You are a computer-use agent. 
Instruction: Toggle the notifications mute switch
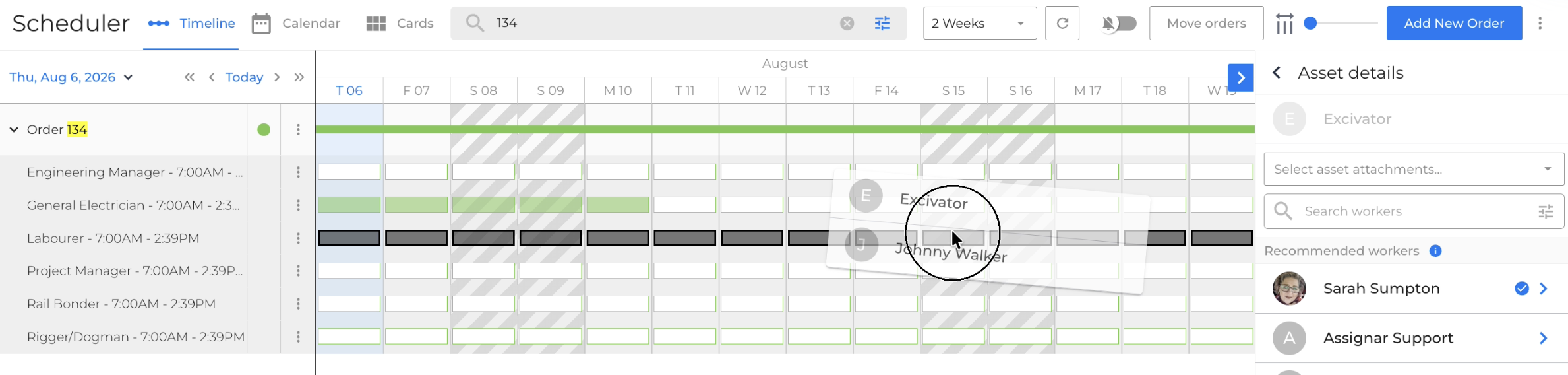[x=1119, y=24]
